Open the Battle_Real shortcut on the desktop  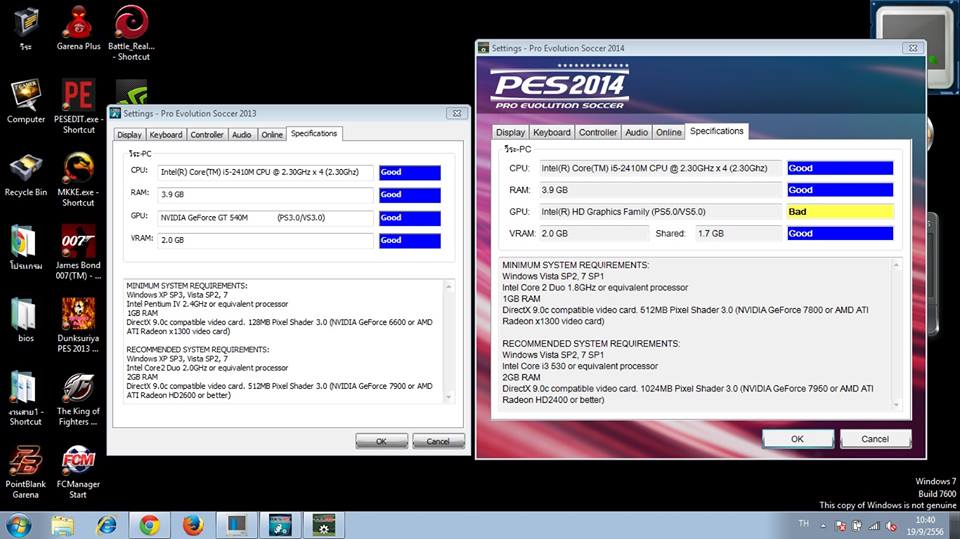pyautogui.click(x=131, y=32)
